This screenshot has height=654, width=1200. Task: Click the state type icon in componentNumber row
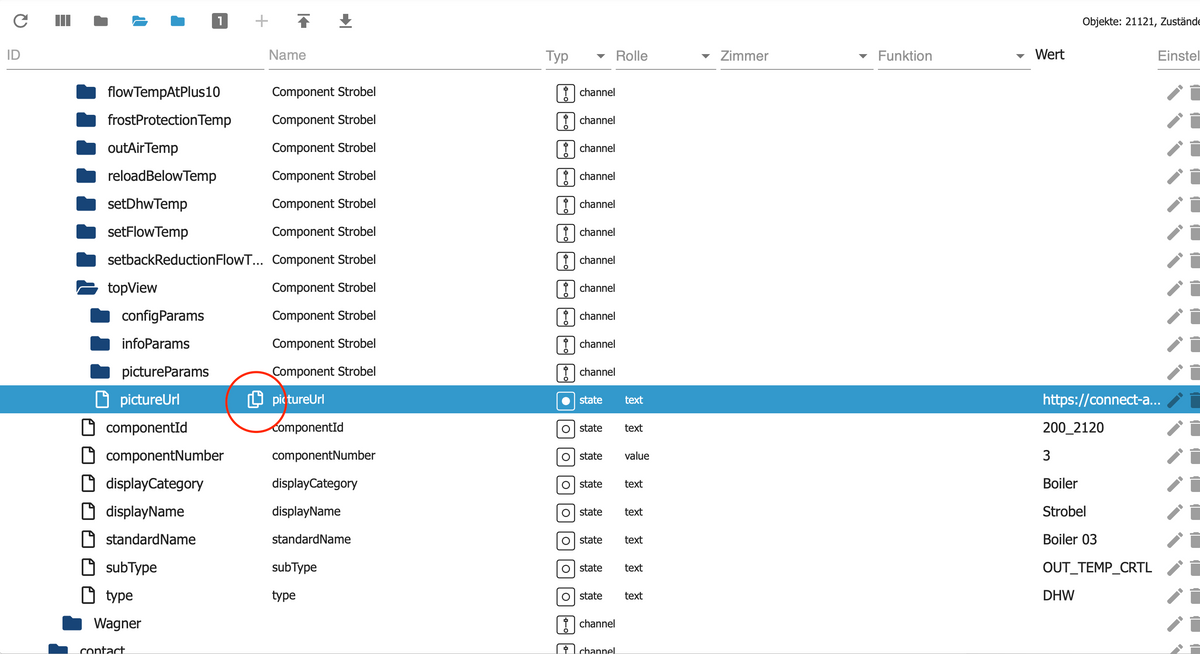566,456
